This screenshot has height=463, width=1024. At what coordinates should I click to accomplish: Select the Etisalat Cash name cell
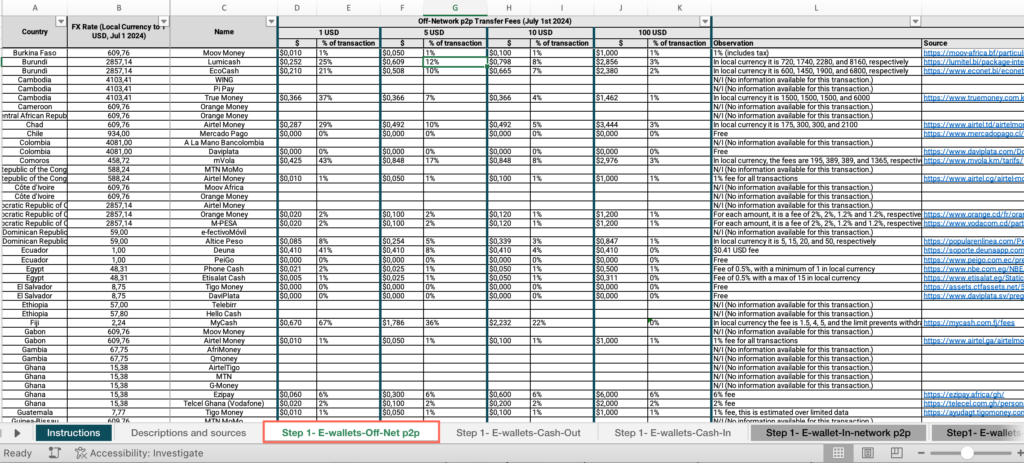tap(224, 278)
